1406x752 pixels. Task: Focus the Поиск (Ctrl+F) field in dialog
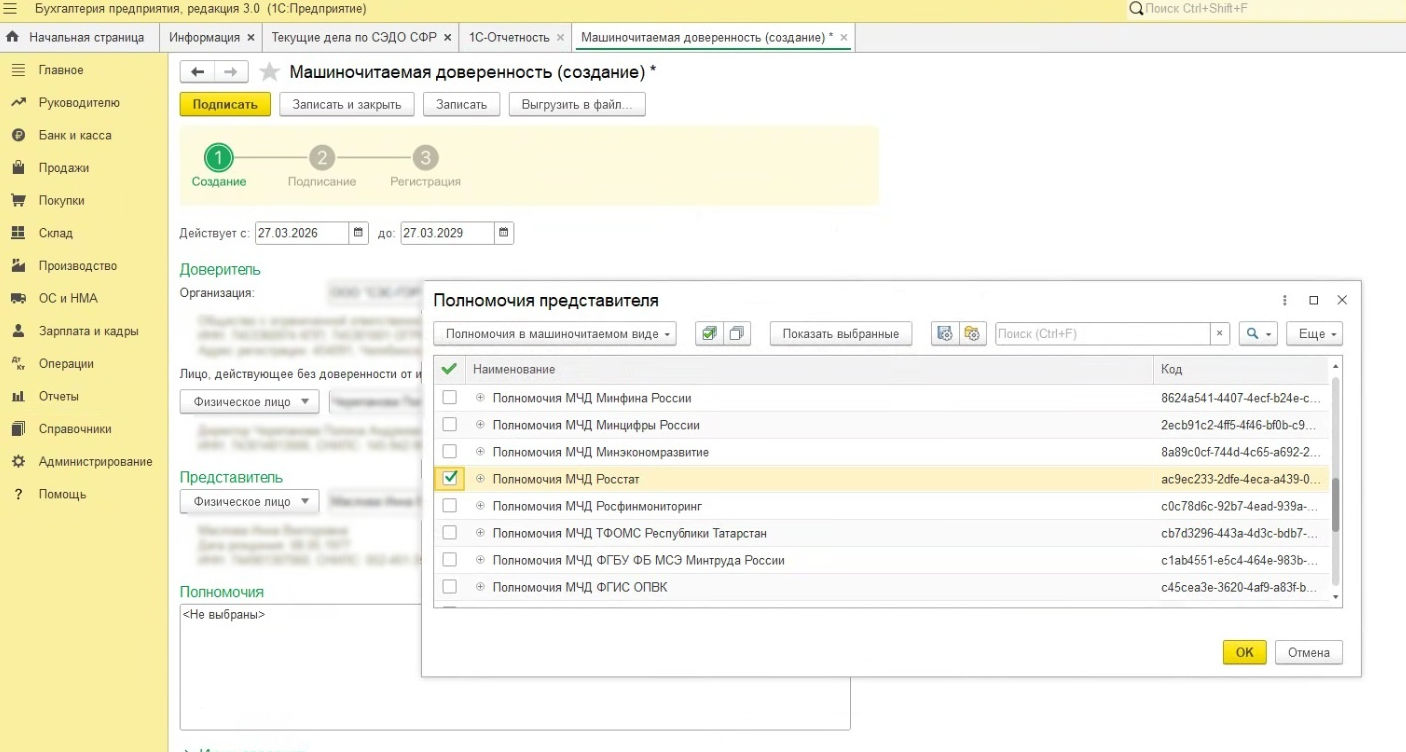1103,334
